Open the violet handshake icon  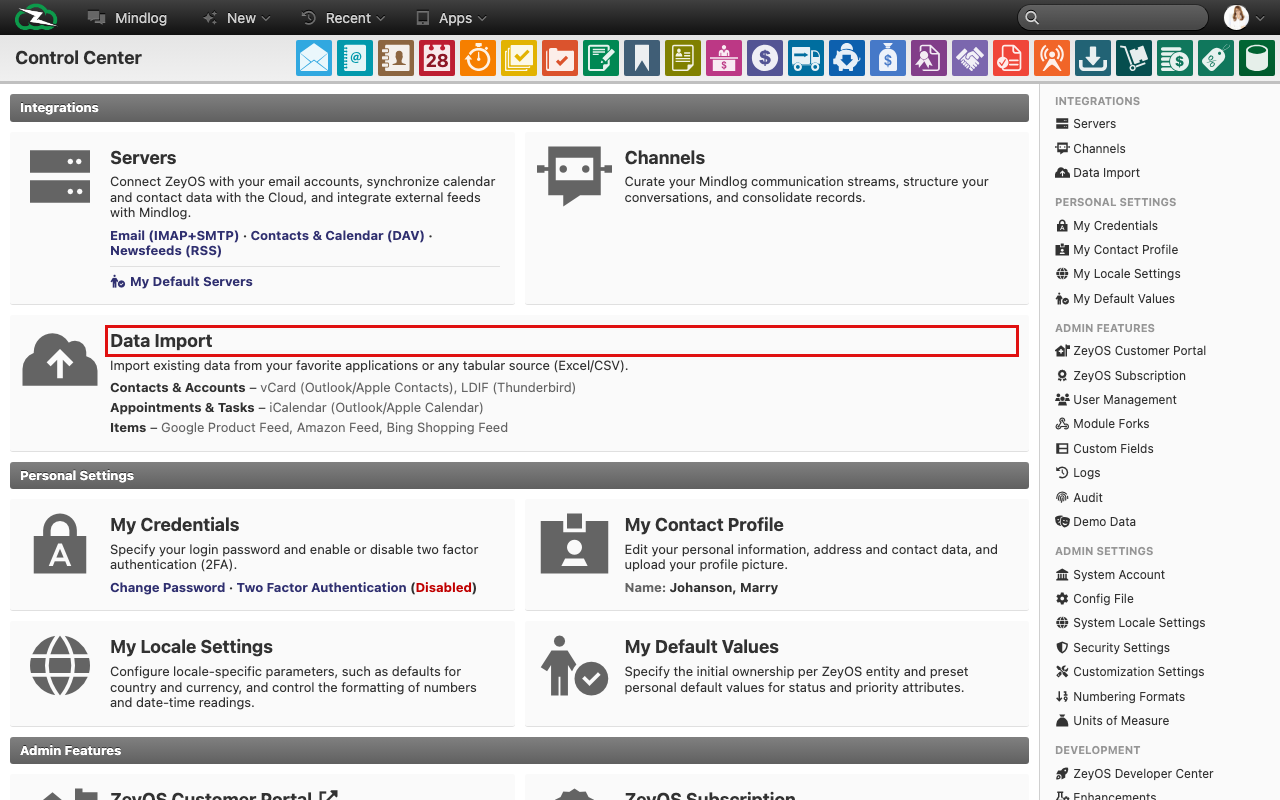pyautogui.click(x=970, y=58)
